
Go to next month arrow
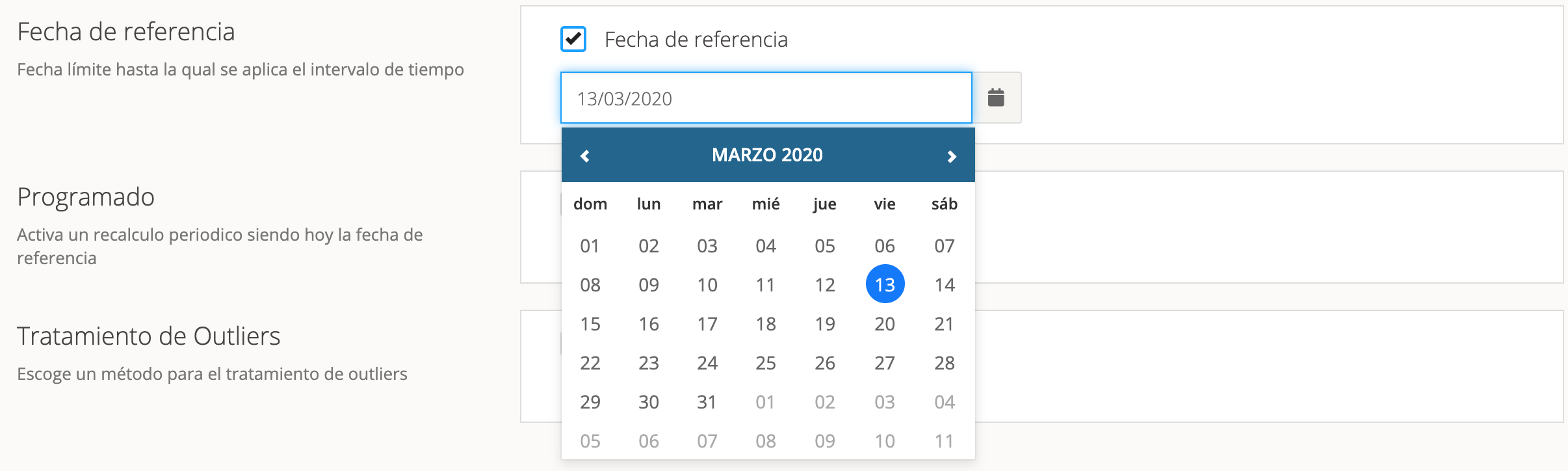[952, 156]
